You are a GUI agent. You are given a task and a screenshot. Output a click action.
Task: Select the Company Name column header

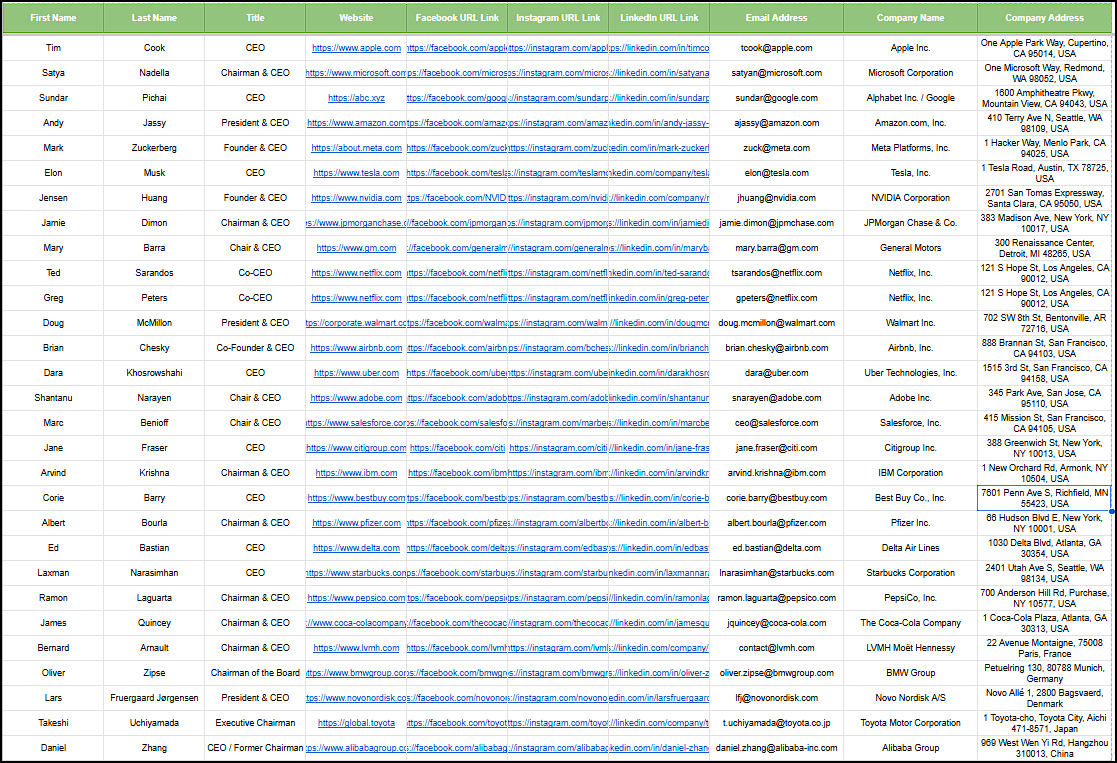click(x=910, y=18)
